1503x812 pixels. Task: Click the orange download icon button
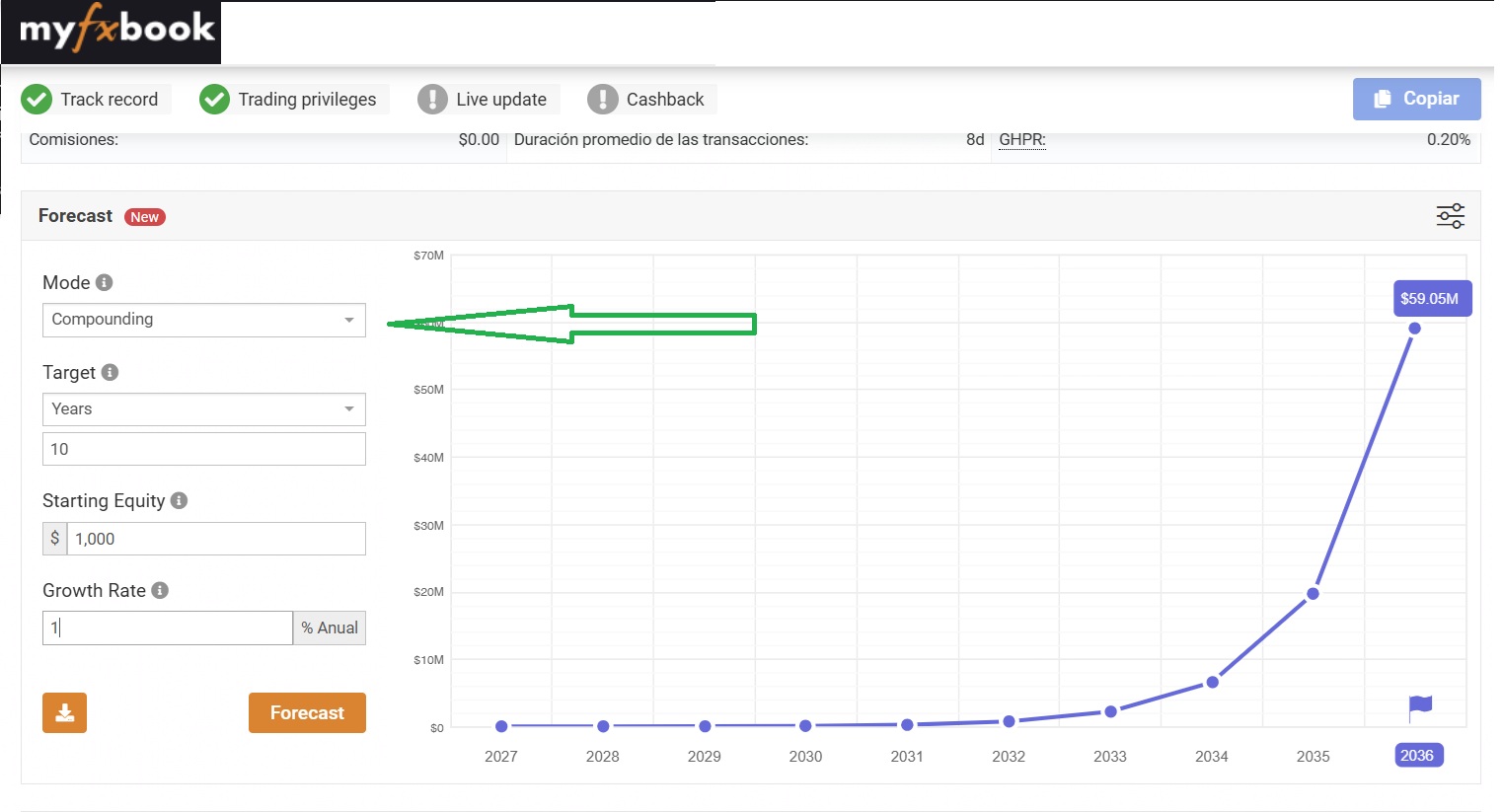tap(64, 712)
